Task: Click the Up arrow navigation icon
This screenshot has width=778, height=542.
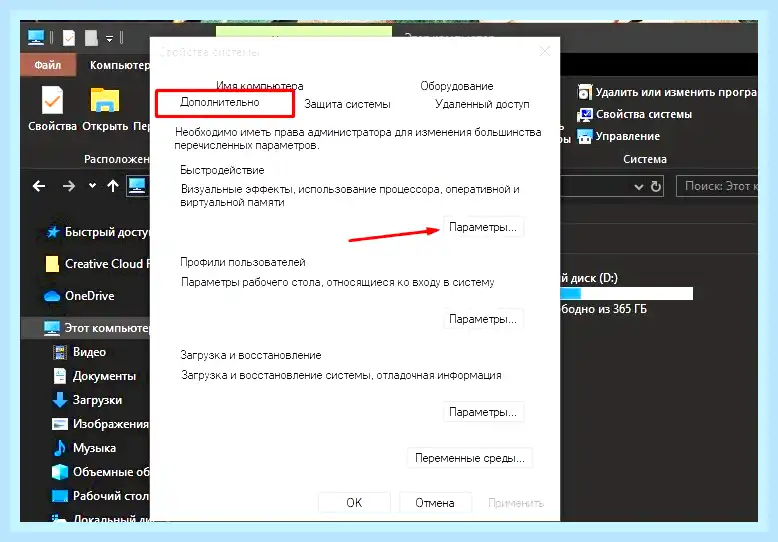Action: tap(113, 186)
